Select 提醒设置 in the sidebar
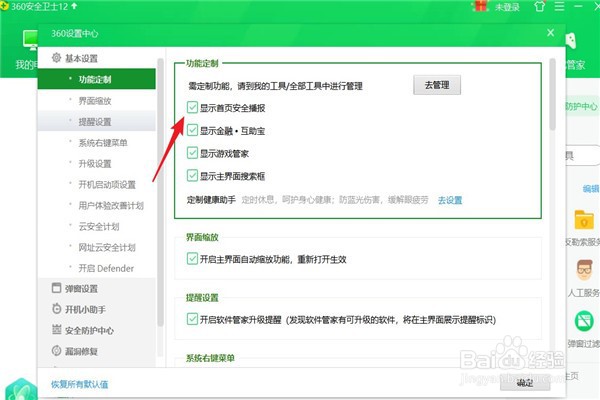Image resolution: width=600 pixels, height=400 pixels. click(96, 122)
